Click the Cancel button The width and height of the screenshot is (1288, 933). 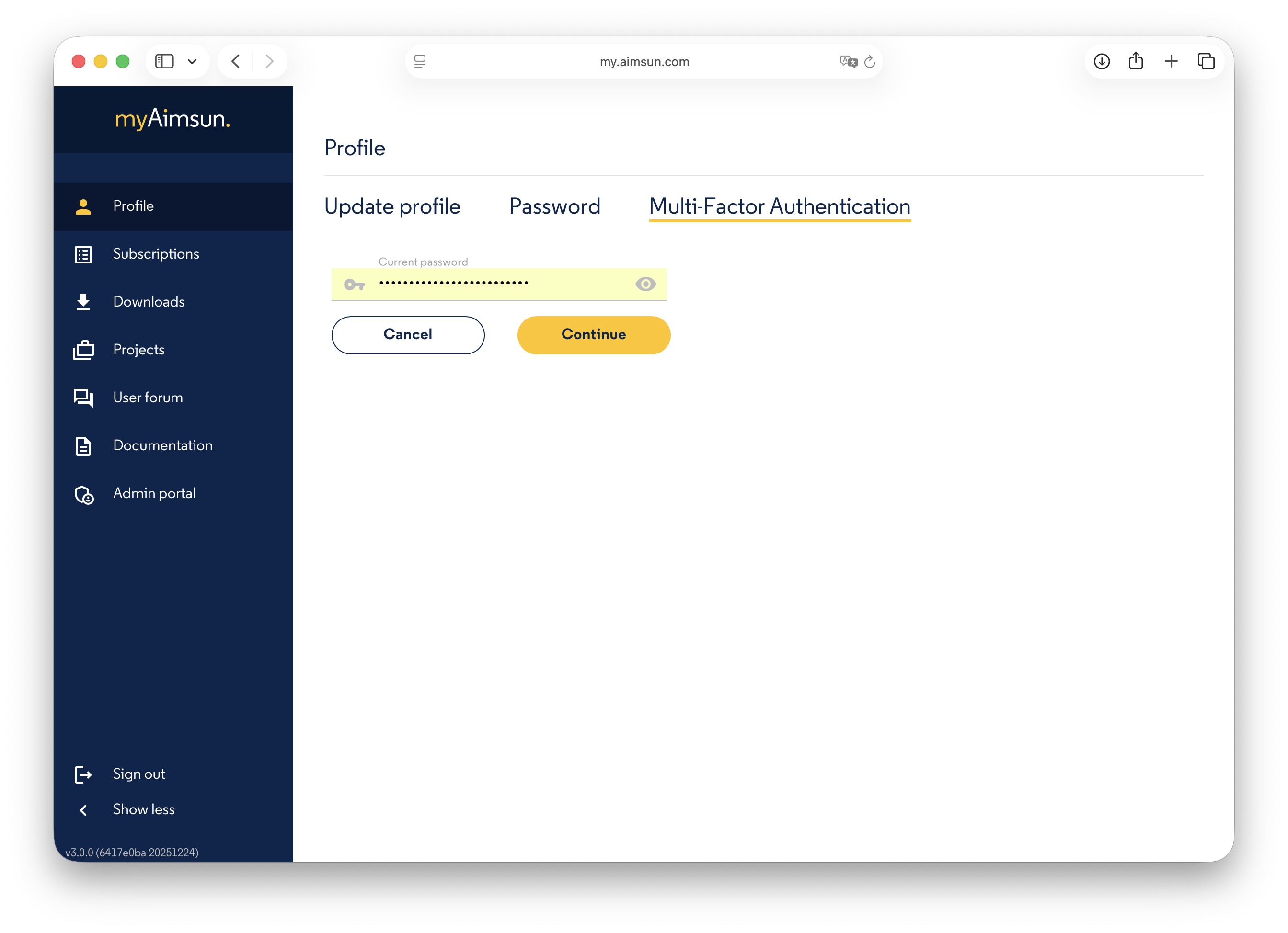point(408,335)
